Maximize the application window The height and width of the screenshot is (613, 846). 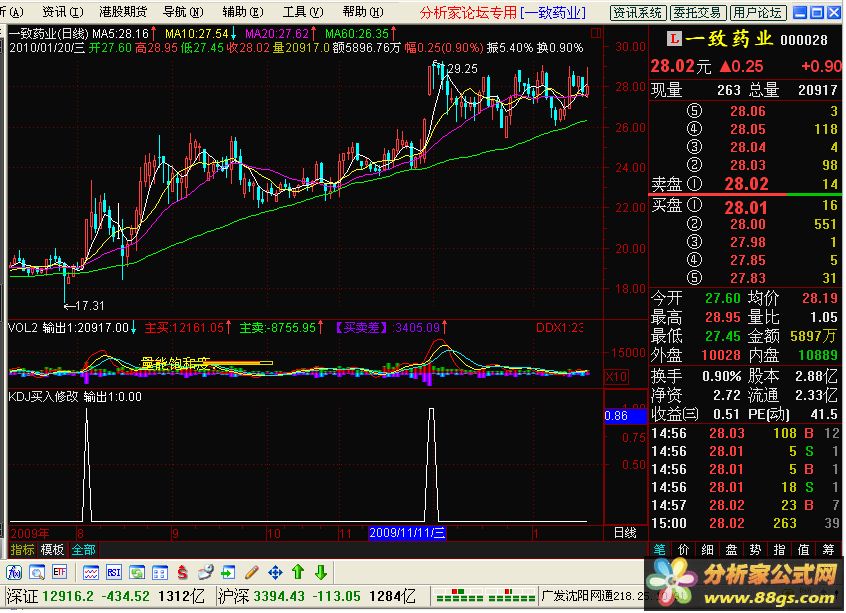[817, 12]
